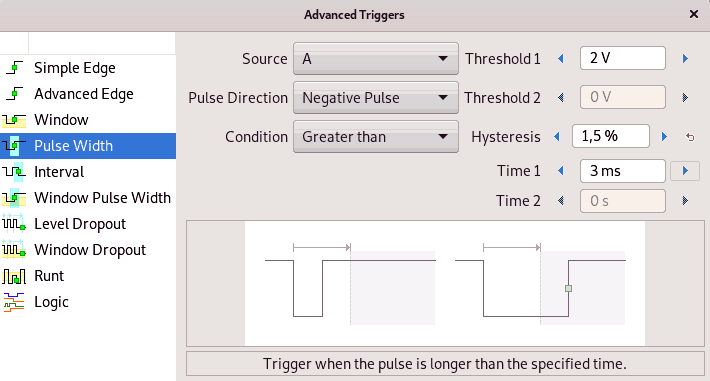Select the Level Dropout trigger icon
This screenshot has width=710, height=381.
(x=14, y=224)
